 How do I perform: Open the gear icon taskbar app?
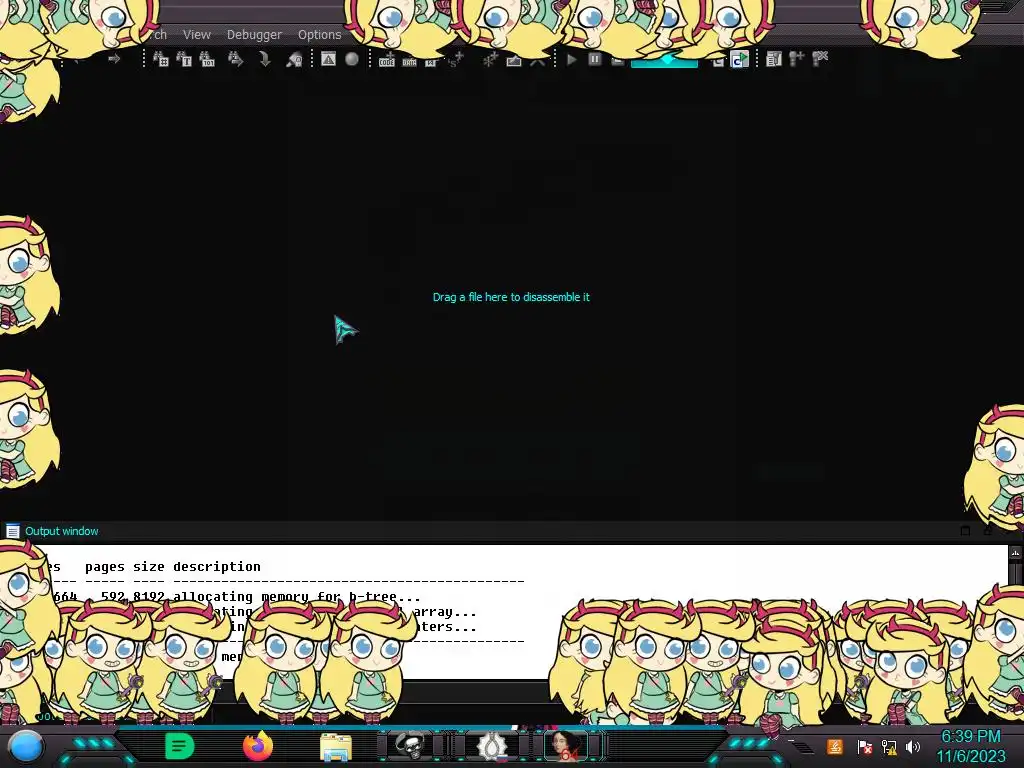pyautogui.click(x=490, y=746)
